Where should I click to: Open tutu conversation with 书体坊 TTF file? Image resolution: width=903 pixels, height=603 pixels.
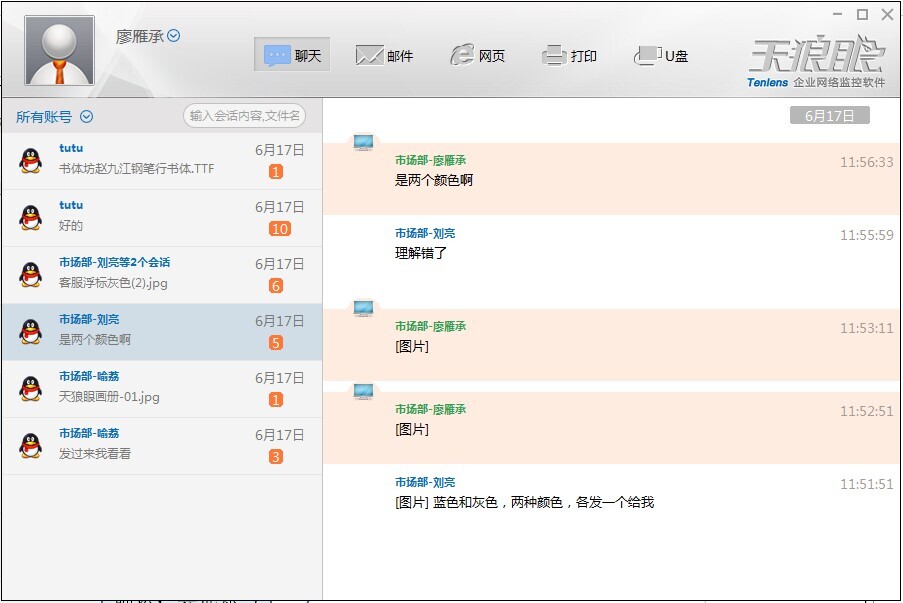click(162, 161)
